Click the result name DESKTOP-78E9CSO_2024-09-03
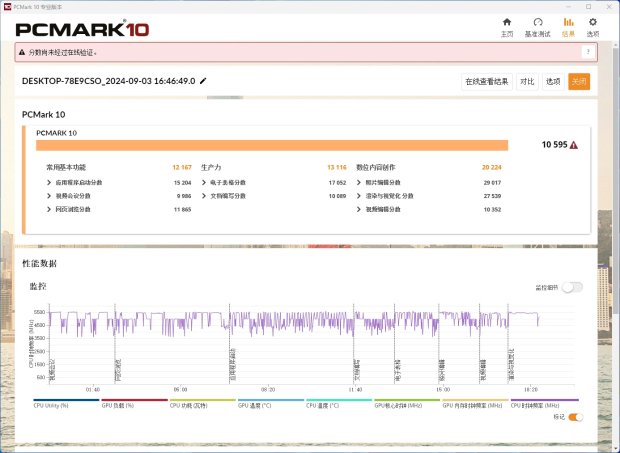The width and height of the screenshot is (620, 453). pyautogui.click(x=108, y=81)
